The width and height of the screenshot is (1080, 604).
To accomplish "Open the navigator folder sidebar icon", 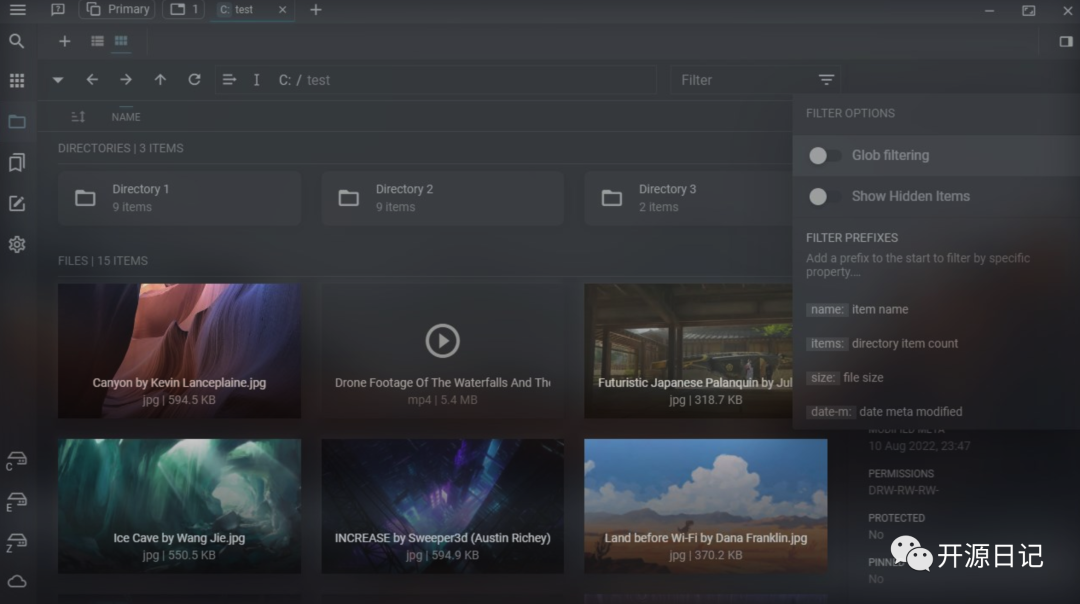I will click(x=17, y=122).
